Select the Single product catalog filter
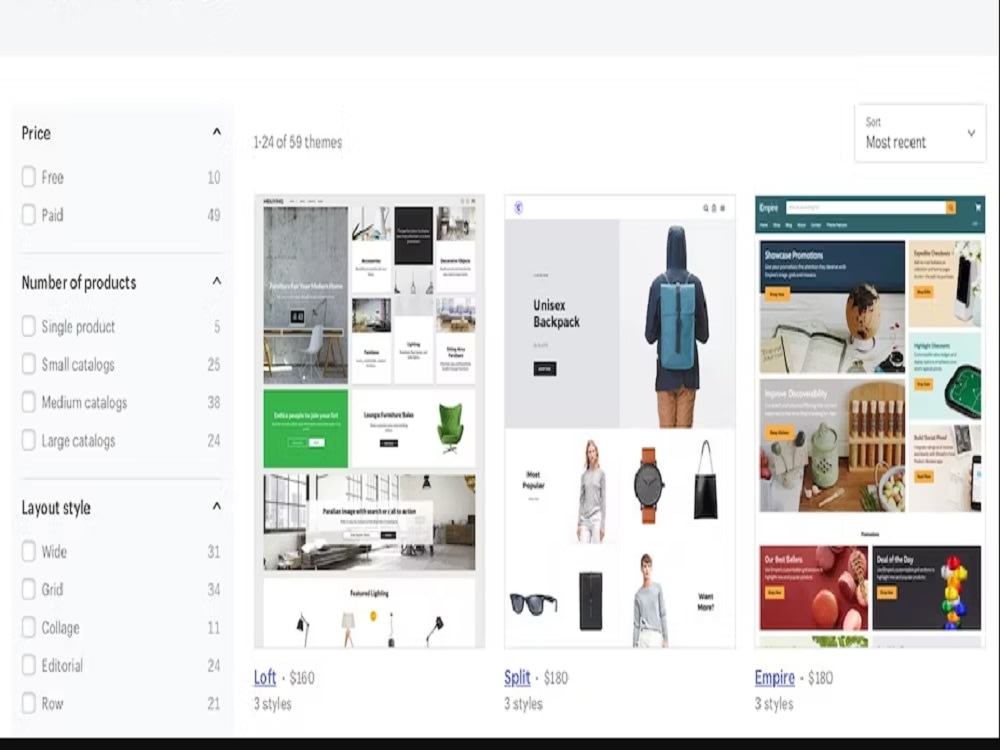Viewport: 1000px width, 750px height. pos(30,327)
